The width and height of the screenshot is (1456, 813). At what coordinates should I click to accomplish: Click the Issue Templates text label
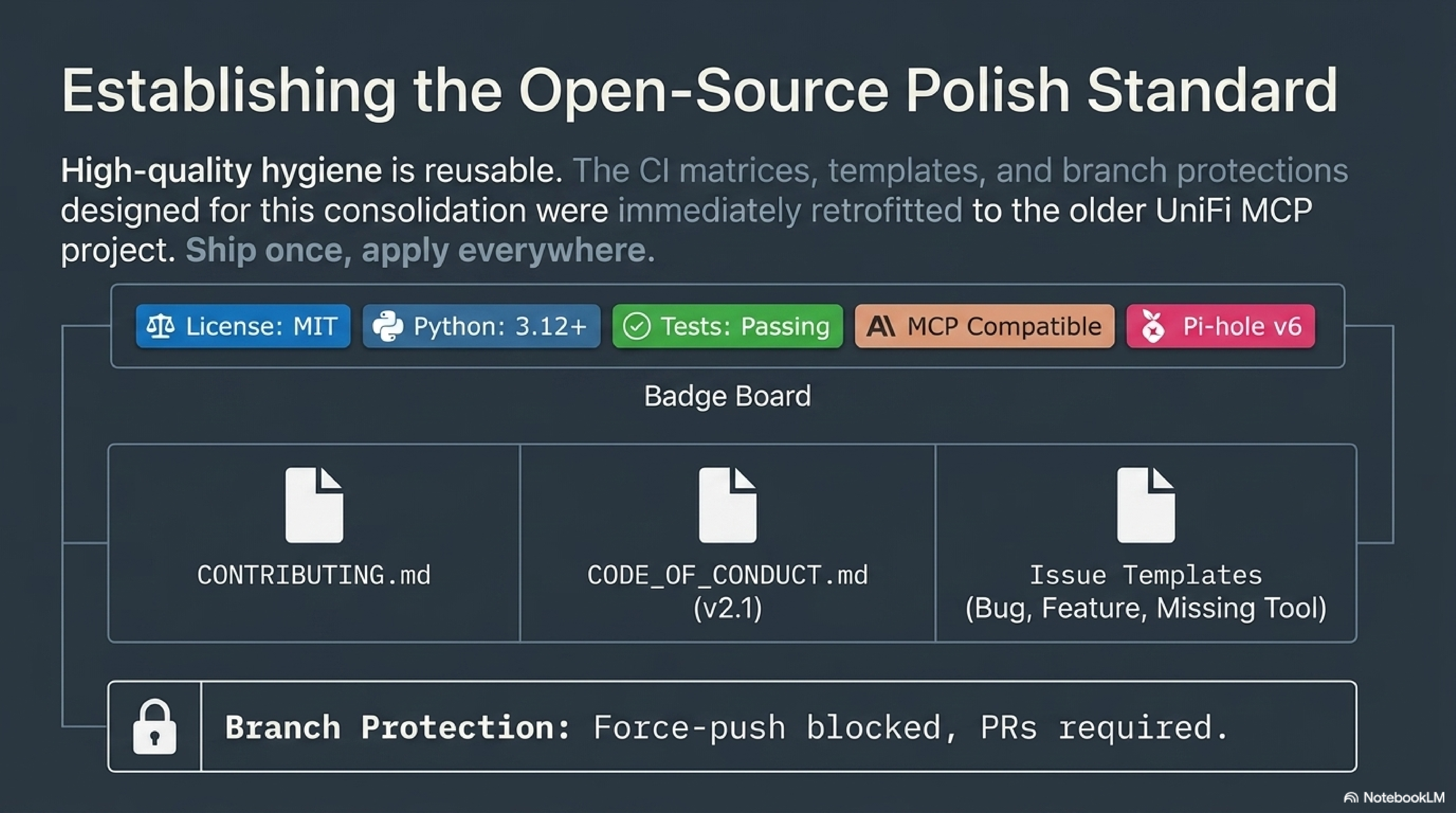click(x=1146, y=575)
